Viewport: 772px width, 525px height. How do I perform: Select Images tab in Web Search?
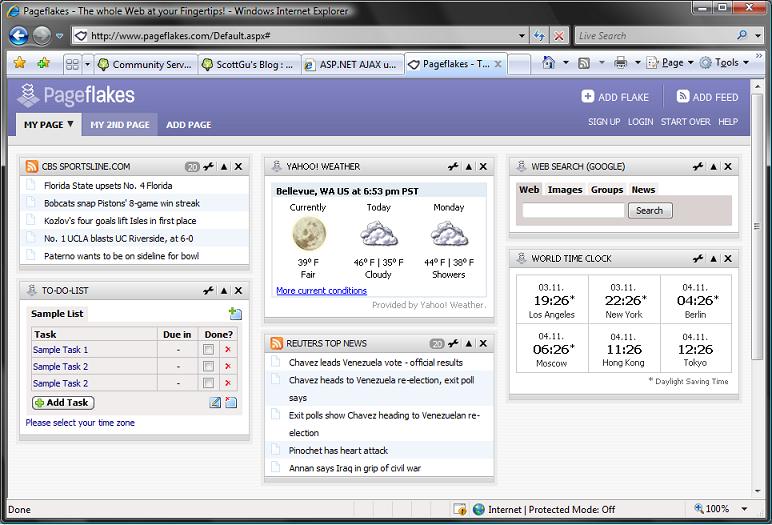click(564, 190)
